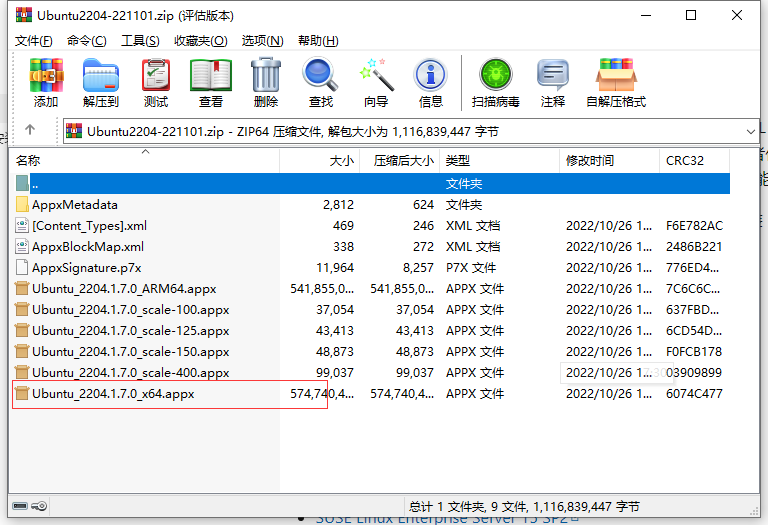Click the Virus Scan (扫描病毒) icon
Viewport: 768px width, 525px height.
(496, 74)
